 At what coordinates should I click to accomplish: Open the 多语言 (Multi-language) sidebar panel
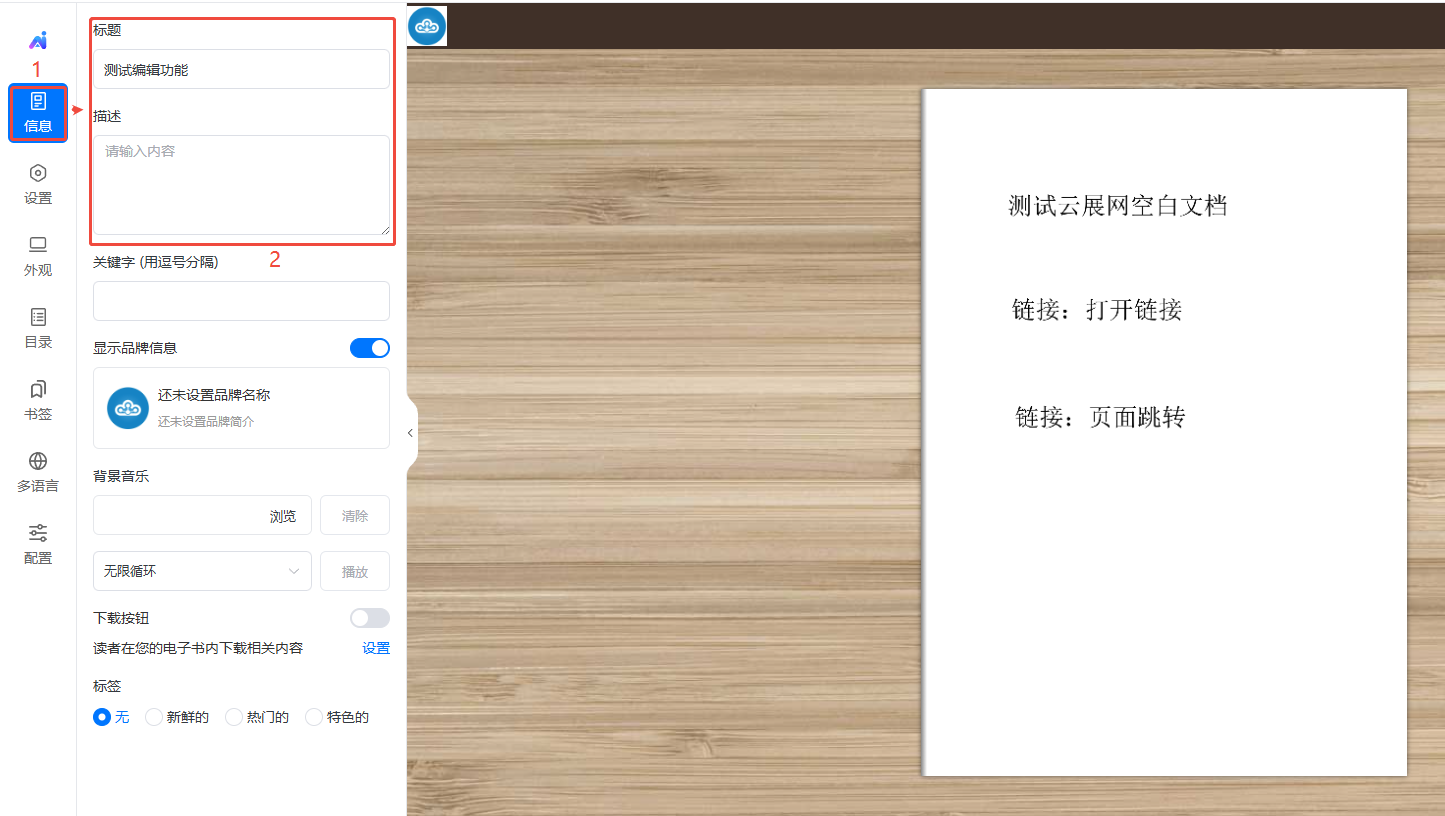pyautogui.click(x=38, y=472)
